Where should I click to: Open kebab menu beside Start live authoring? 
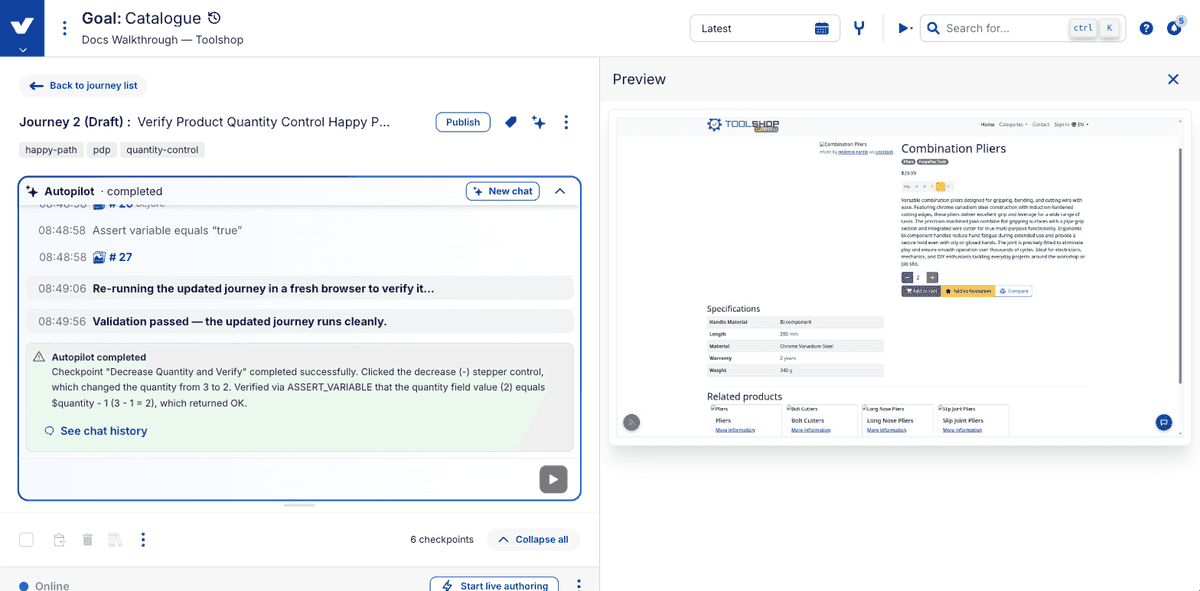click(x=578, y=585)
